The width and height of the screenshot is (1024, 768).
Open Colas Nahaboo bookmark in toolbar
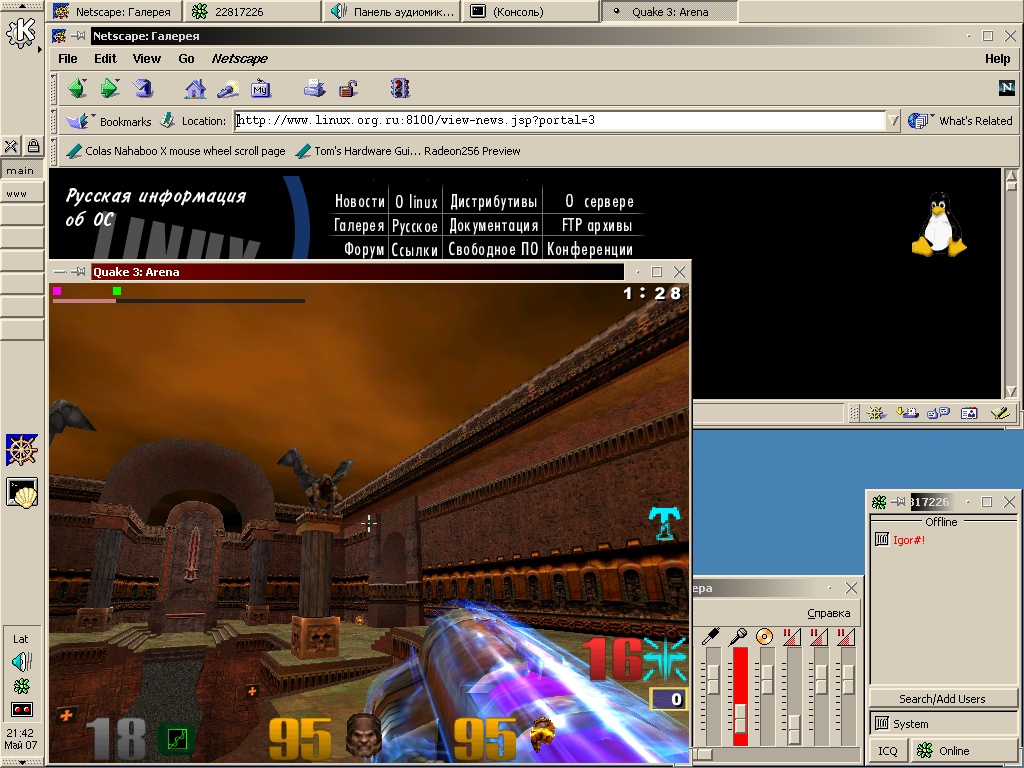click(176, 151)
